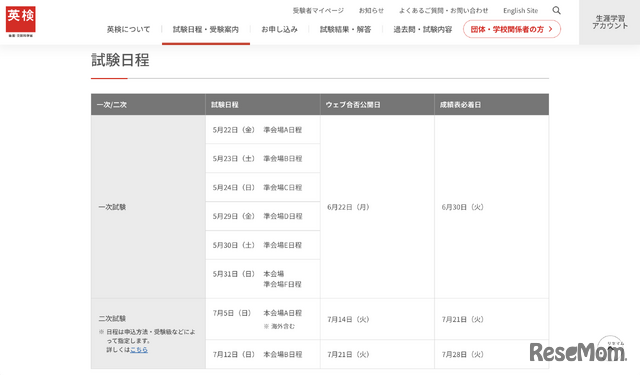Open よくあるご質問・お問い合わせ link
The height and width of the screenshot is (375, 640).
[x=443, y=11]
